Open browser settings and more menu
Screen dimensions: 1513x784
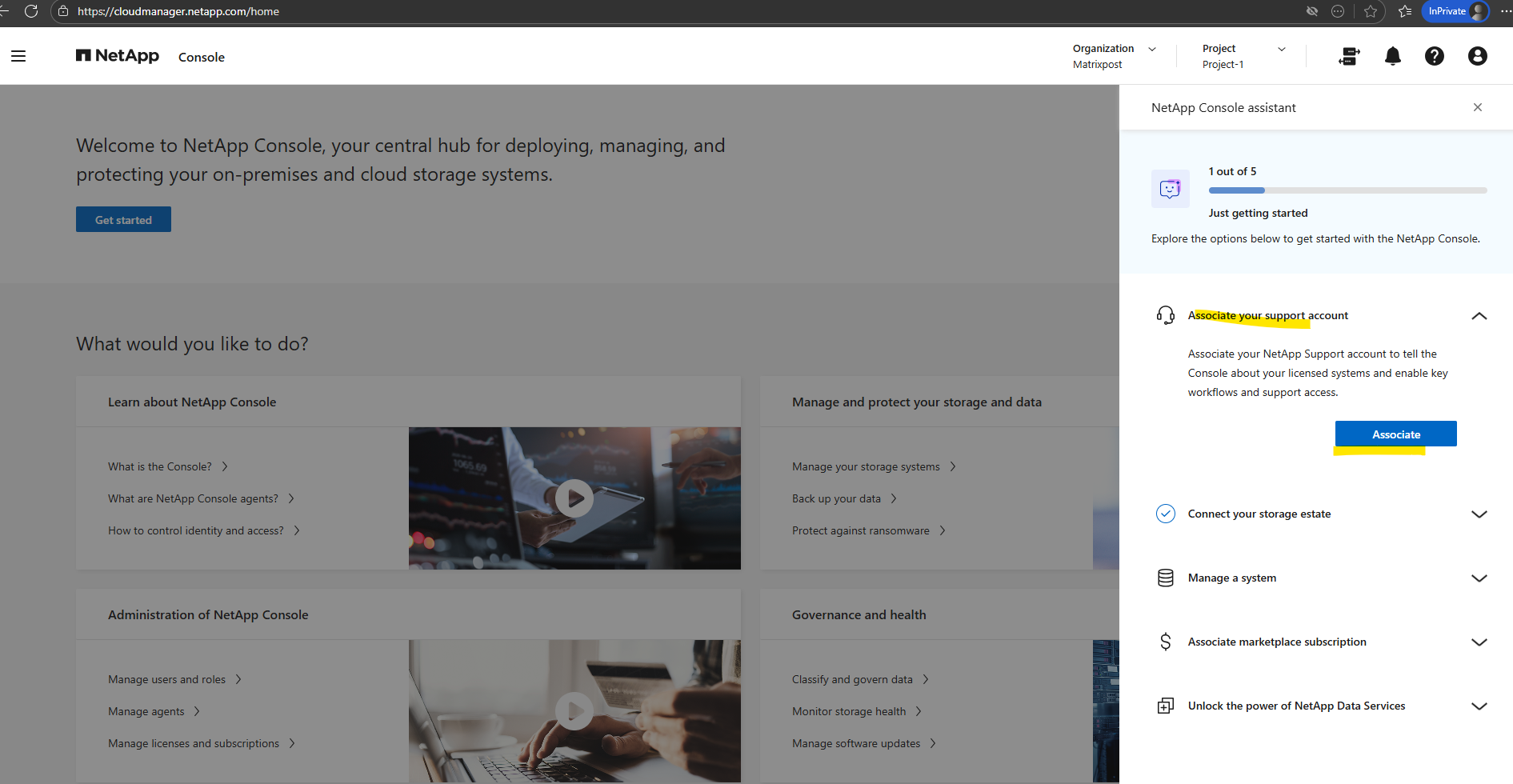pyautogui.click(x=1506, y=11)
